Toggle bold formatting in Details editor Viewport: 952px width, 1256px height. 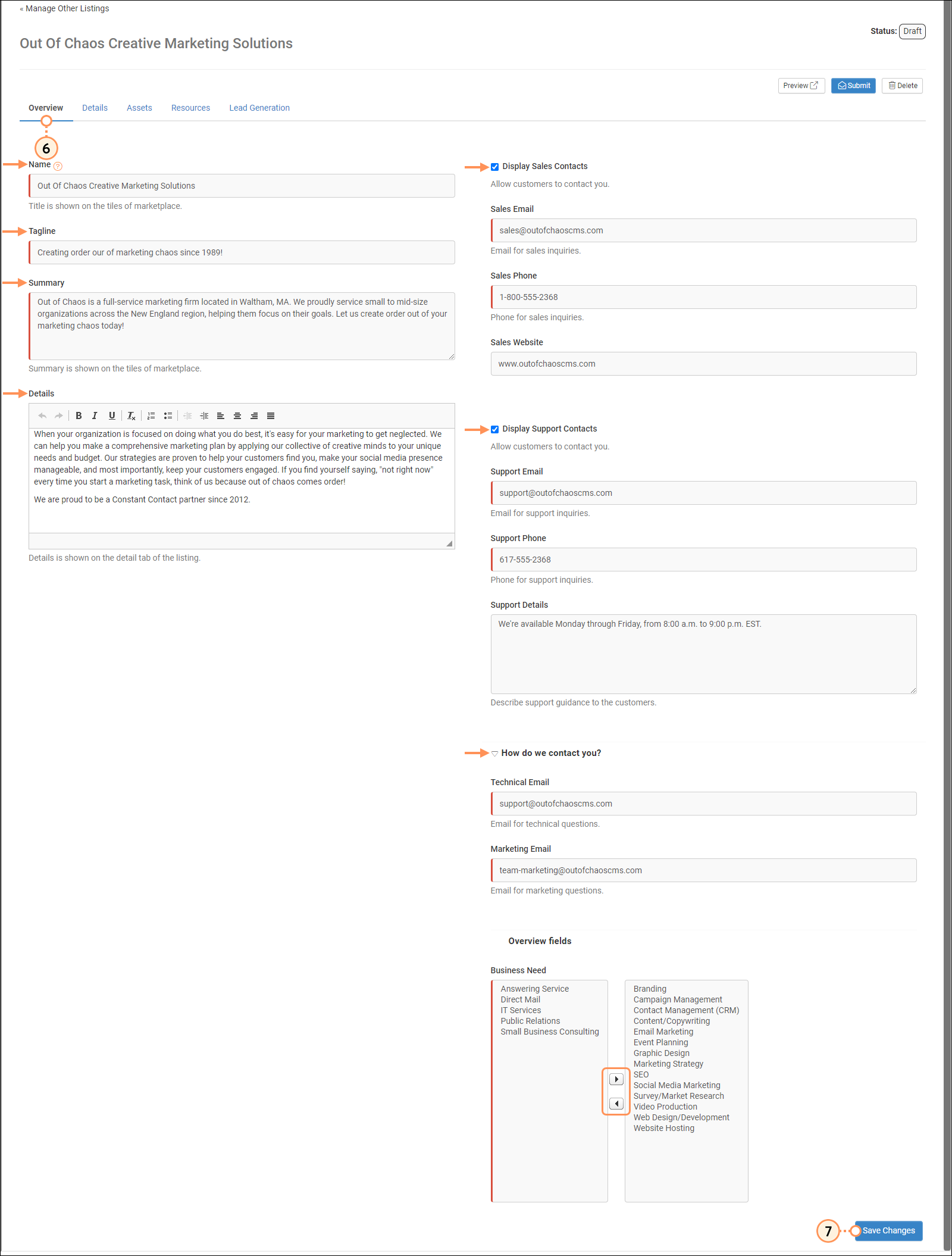pos(79,416)
